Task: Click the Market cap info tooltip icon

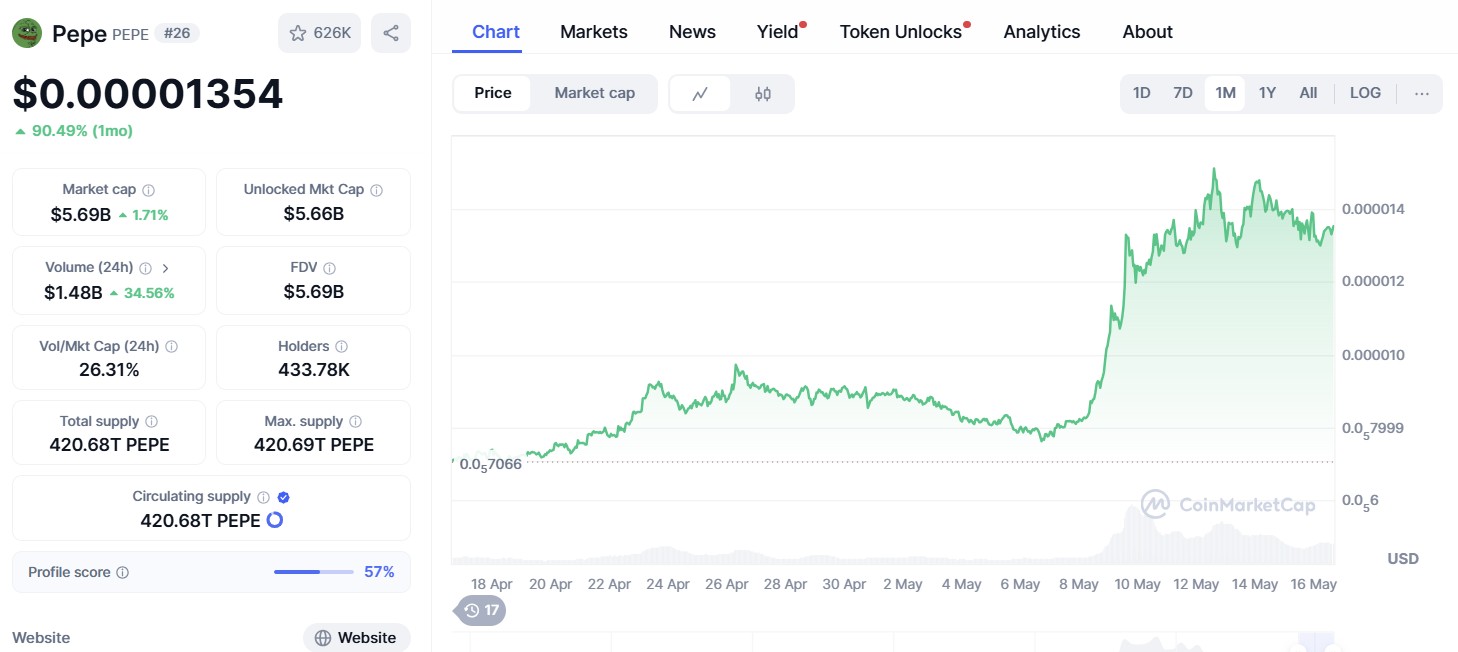Action: coord(146,188)
